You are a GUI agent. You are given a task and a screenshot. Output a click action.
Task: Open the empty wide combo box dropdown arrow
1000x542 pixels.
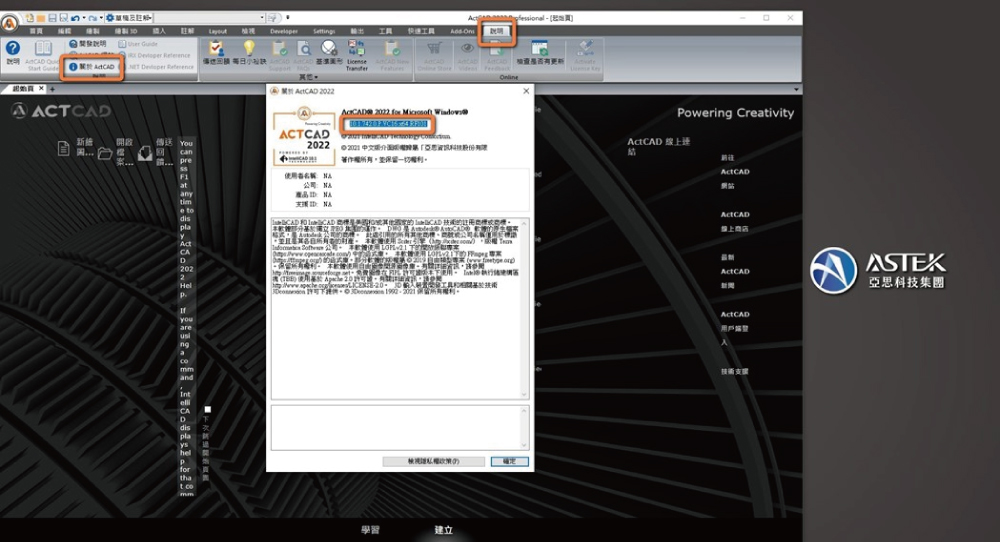coord(261,18)
